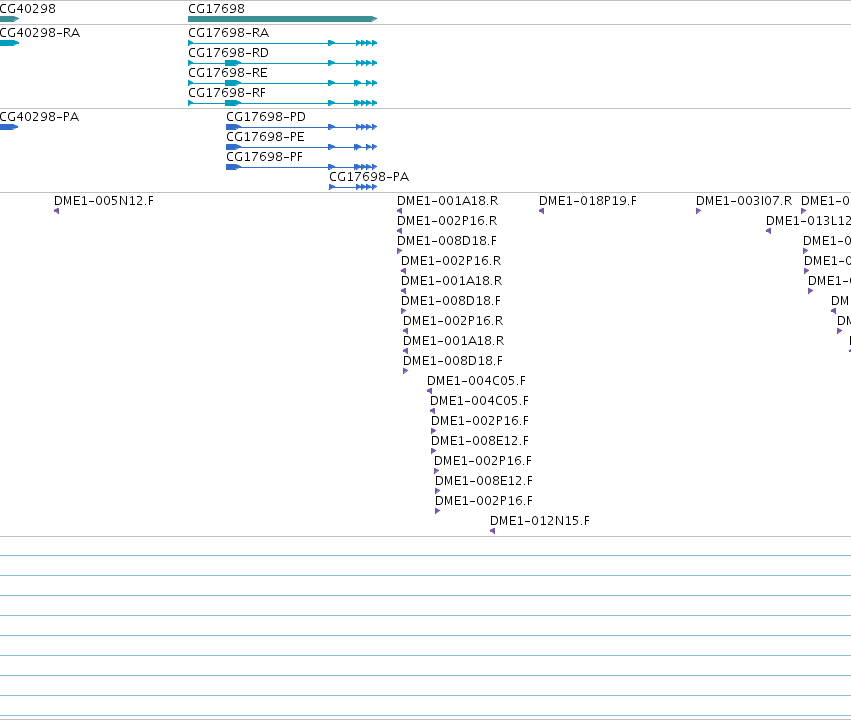Click the topmost DME1-002P16.R entry
This screenshot has height=720, width=851.
[447, 221]
